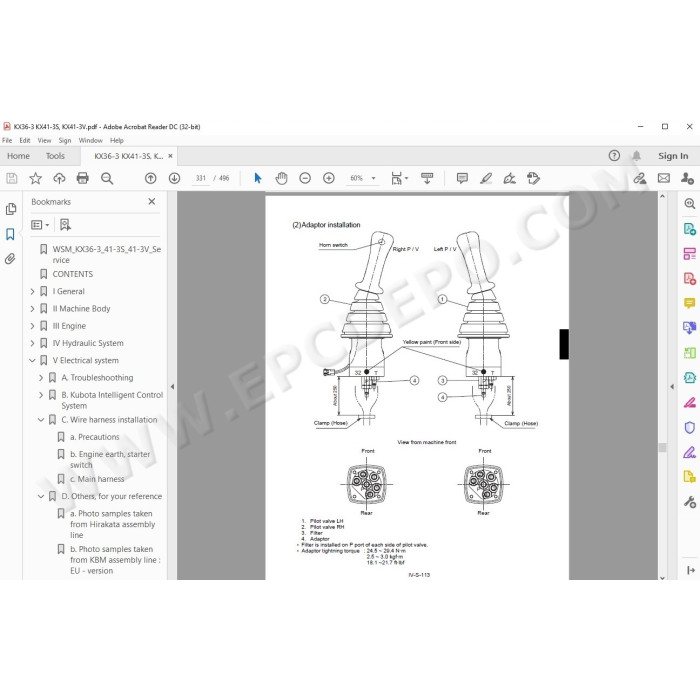Switch to the Tools tab
Image resolution: width=700 pixels, height=700 pixels.
pos(55,156)
